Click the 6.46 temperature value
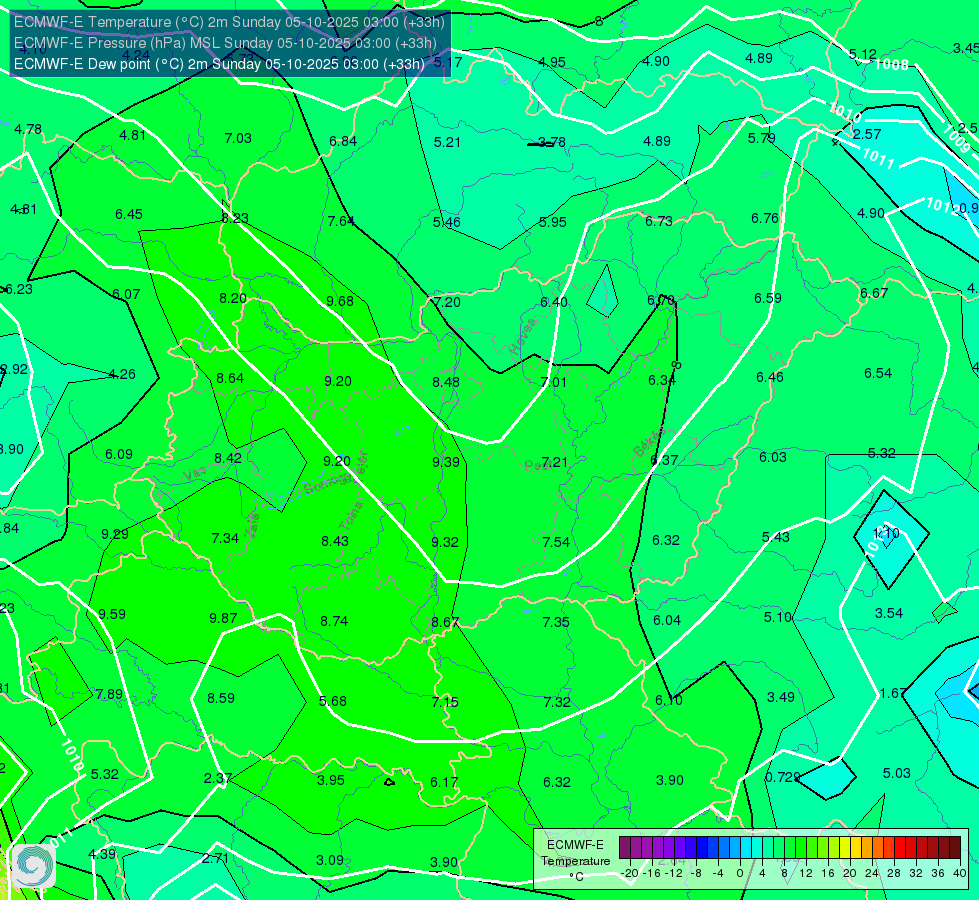Image resolution: width=979 pixels, height=900 pixels. [770, 377]
